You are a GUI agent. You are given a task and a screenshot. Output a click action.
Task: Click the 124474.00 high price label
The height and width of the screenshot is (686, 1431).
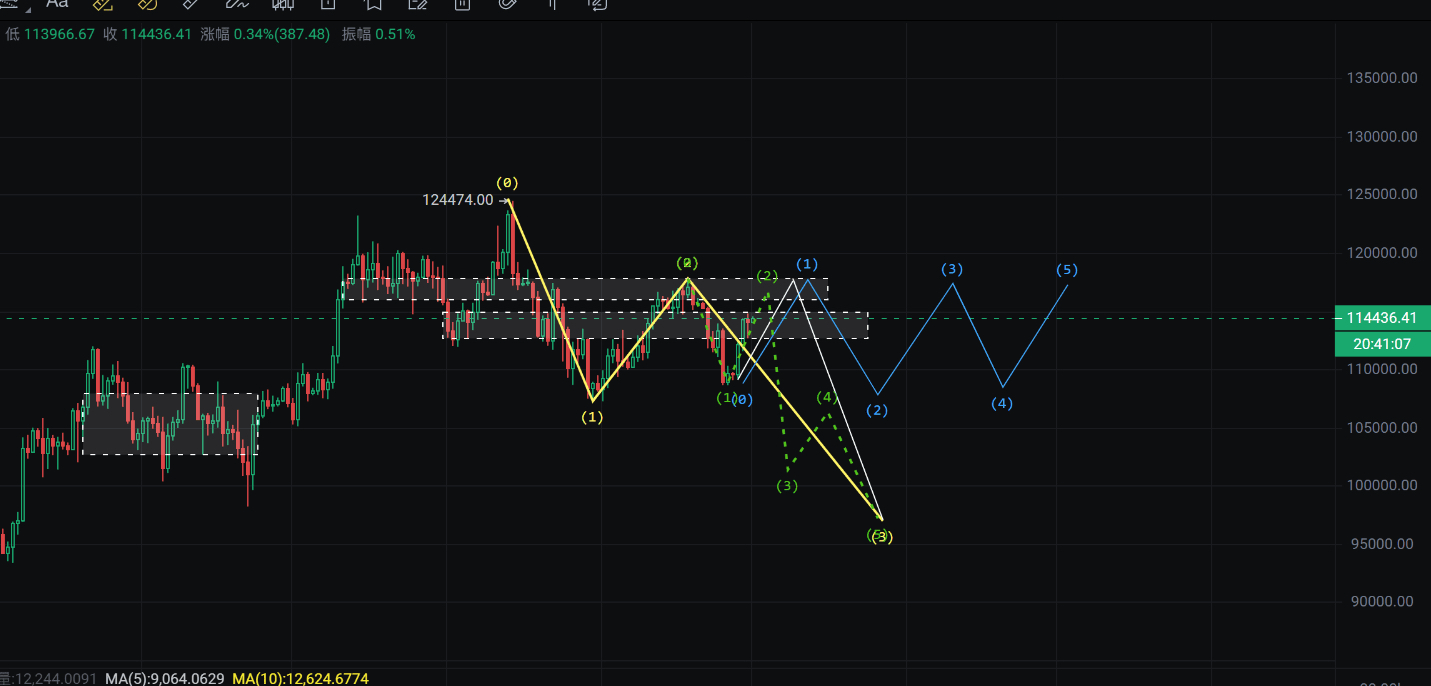point(457,200)
